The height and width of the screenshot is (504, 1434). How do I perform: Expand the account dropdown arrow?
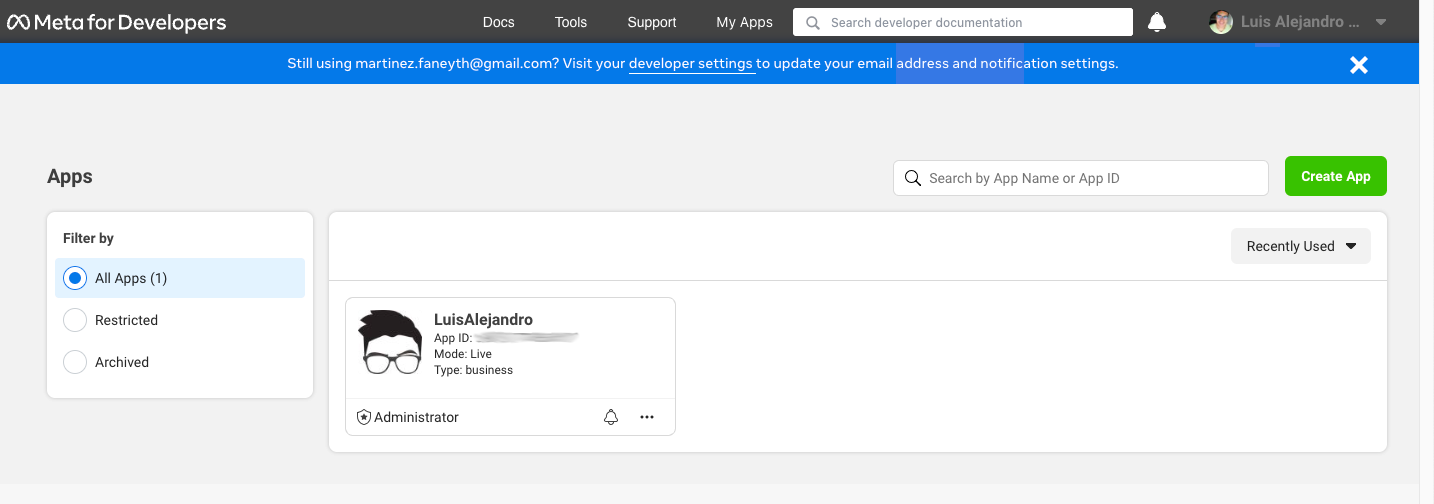[x=1380, y=22]
